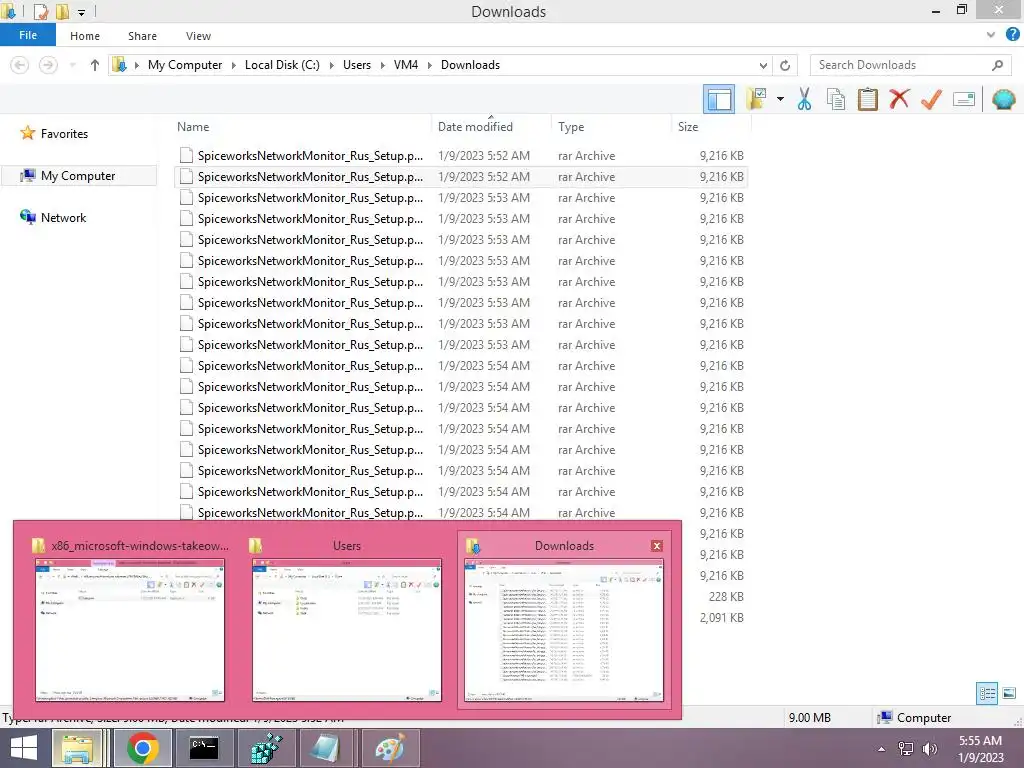The width and height of the screenshot is (1024, 768).
Task: Select My Computer in navigation pane
Action: coord(78,176)
